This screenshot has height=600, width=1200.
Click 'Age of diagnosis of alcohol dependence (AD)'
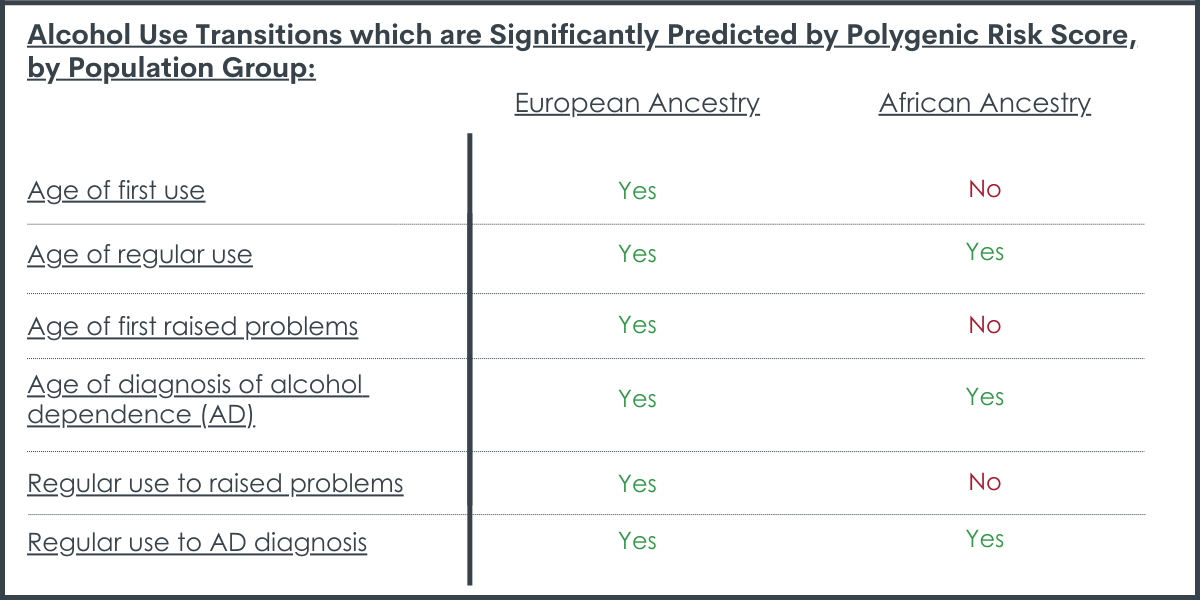[198, 400]
